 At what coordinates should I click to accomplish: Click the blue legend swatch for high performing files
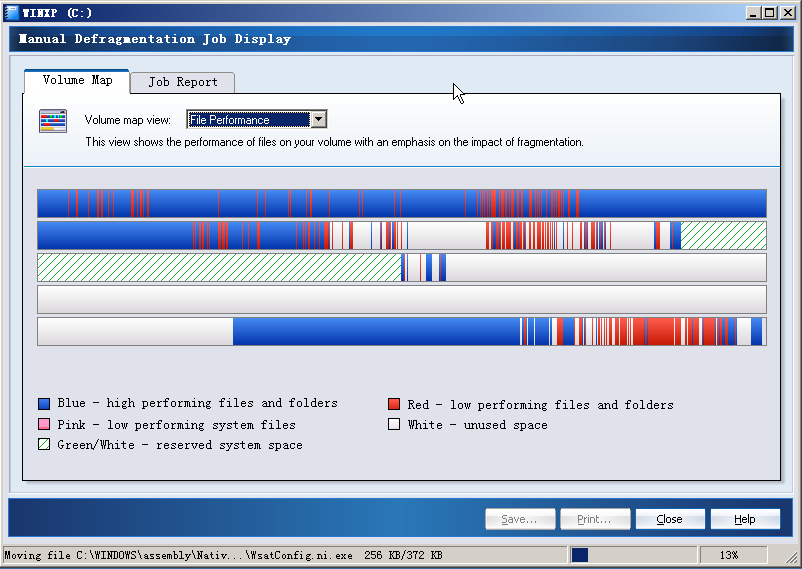[x=44, y=404]
